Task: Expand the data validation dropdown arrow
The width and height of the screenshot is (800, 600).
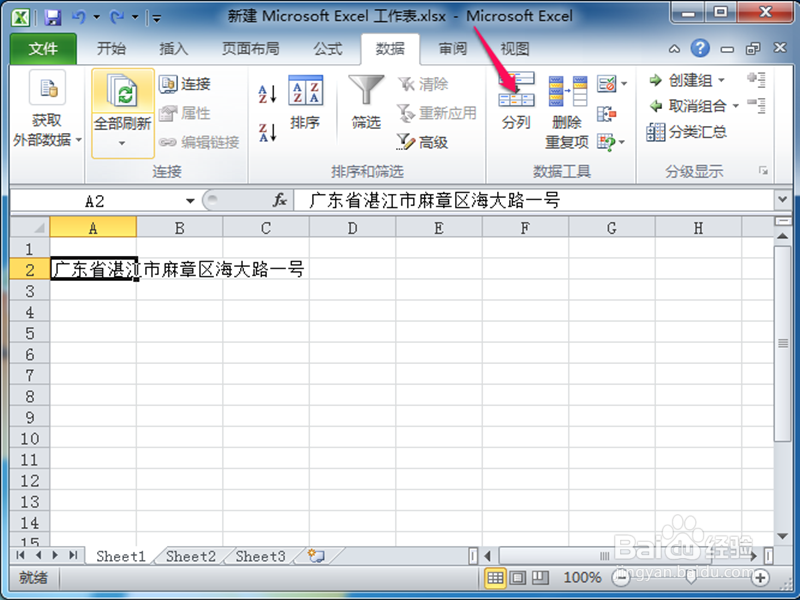Action: 624,83
